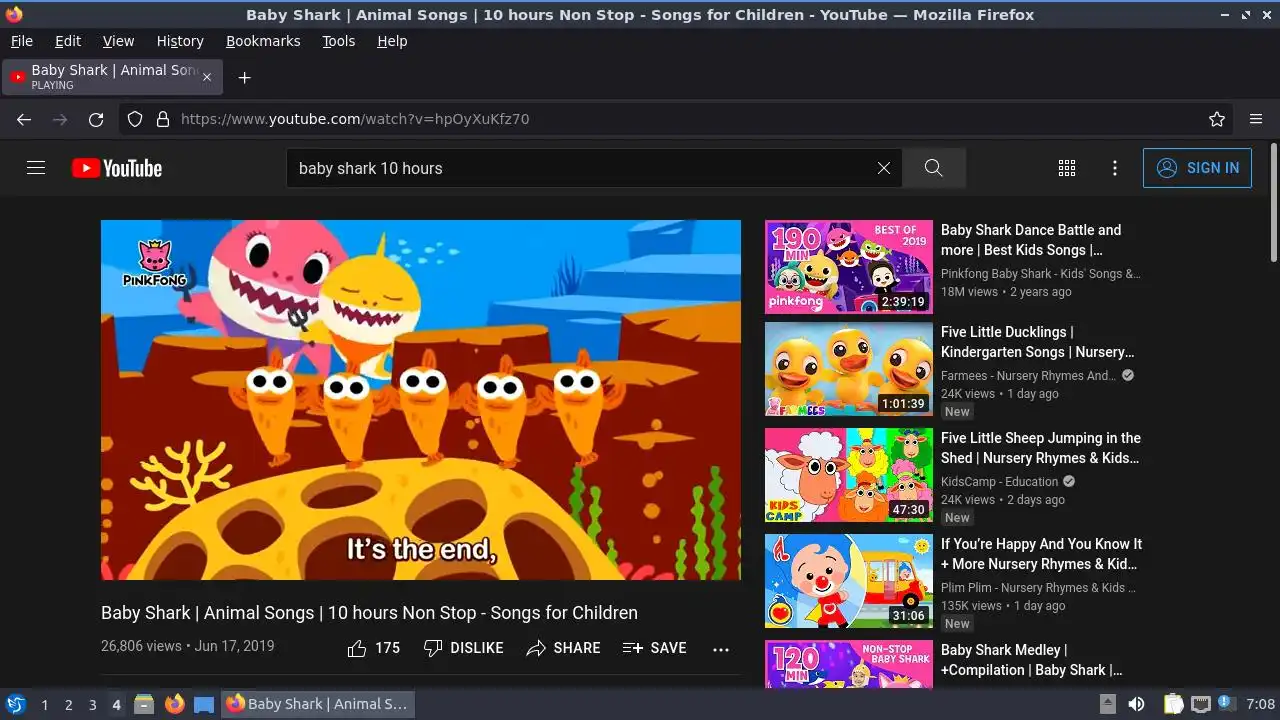Bookmark this page with the star icon
The image size is (1280, 720).
click(x=1217, y=119)
